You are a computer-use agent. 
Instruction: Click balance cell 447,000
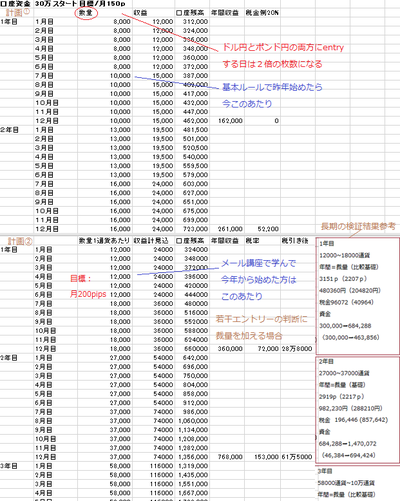point(195,112)
